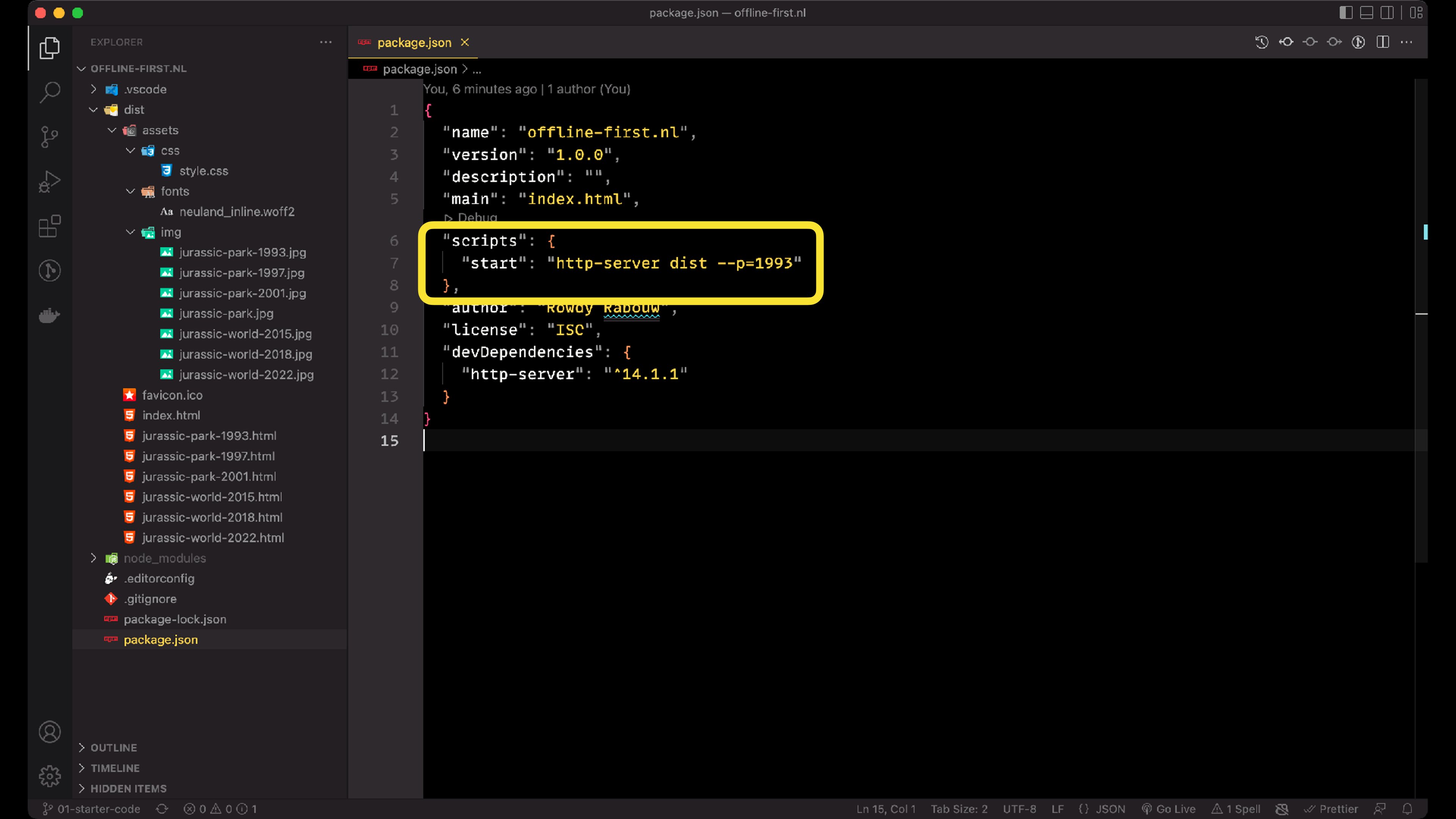Click the split editor right icon
The width and height of the screenshot is (1456, 819).
coord(1382,42)
